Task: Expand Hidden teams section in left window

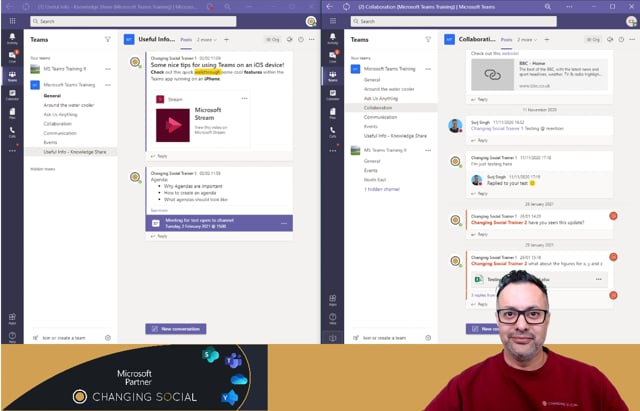Action: pos(43,169)
